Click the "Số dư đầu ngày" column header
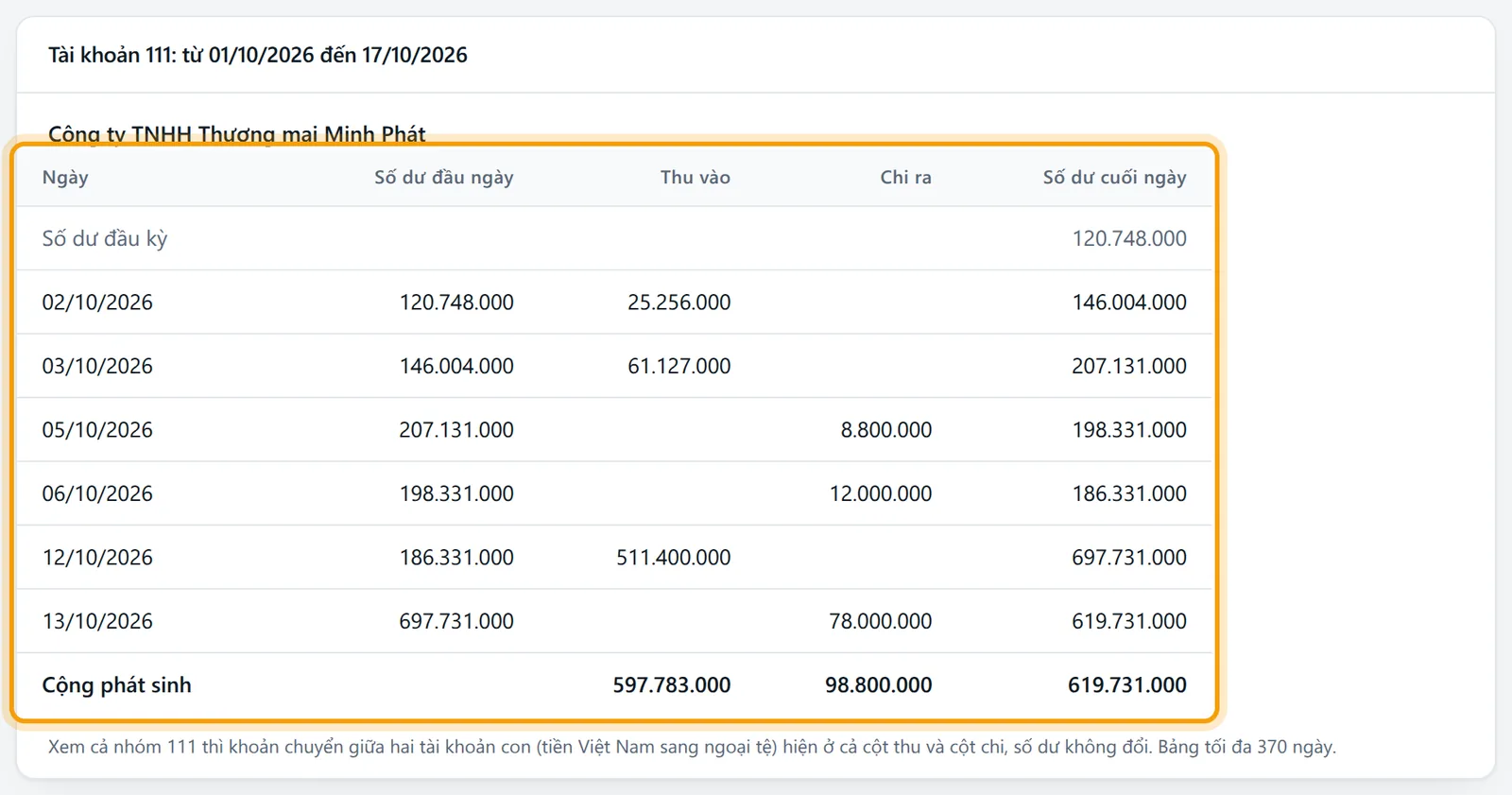Screen dimensions: 1512x795 (444, 177)
